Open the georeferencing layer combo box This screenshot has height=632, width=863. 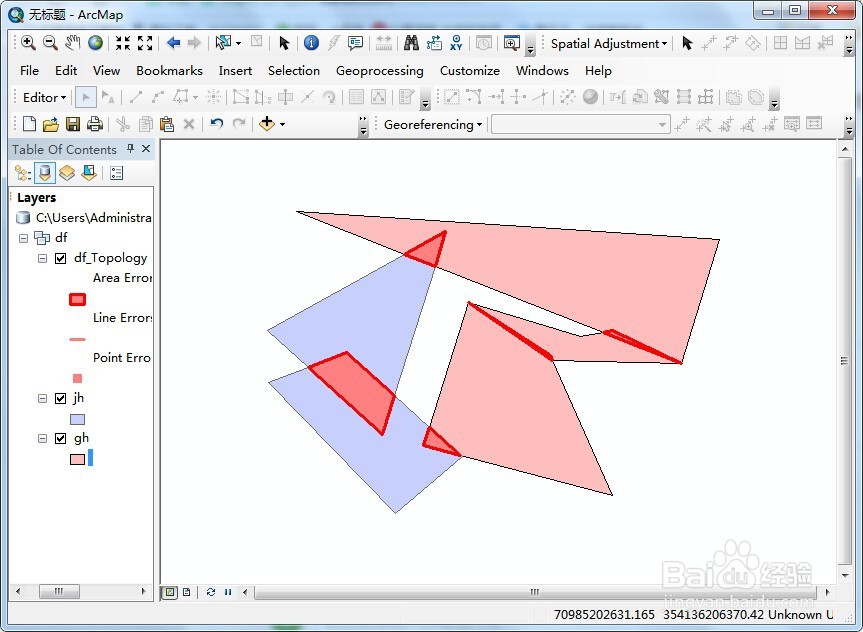tap(581, 124)
